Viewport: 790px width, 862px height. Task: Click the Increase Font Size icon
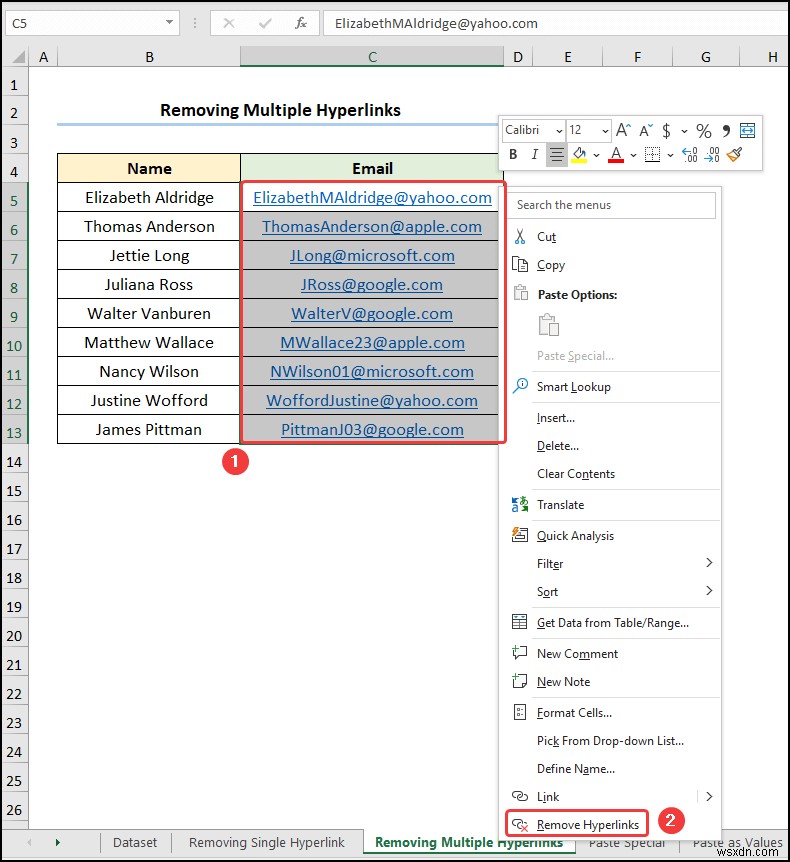[623, 130]
